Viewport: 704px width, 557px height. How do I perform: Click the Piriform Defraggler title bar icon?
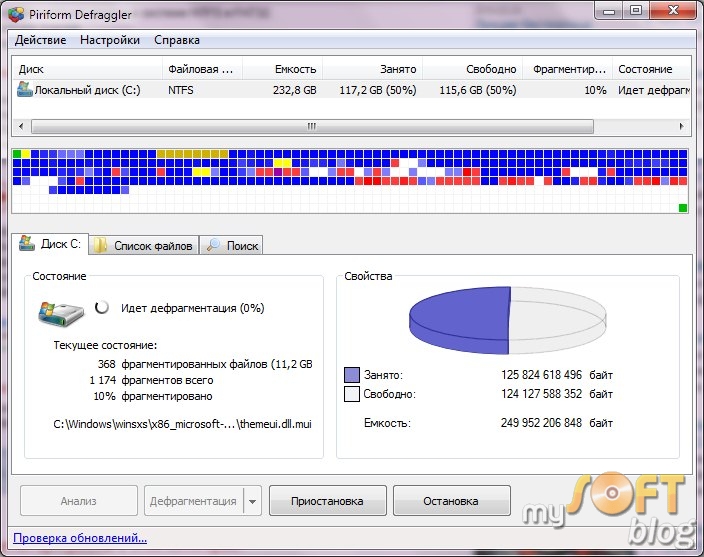(x=16, y=14)
